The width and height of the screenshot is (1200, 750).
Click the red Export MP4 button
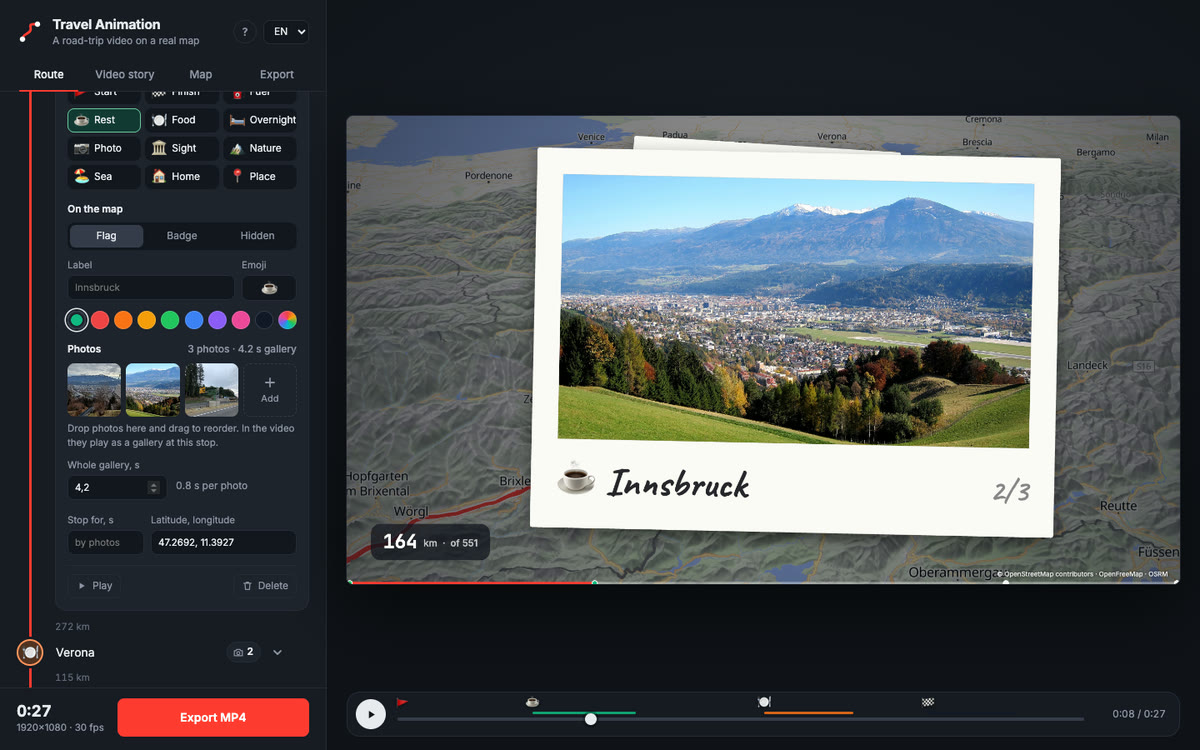point(213,718)
